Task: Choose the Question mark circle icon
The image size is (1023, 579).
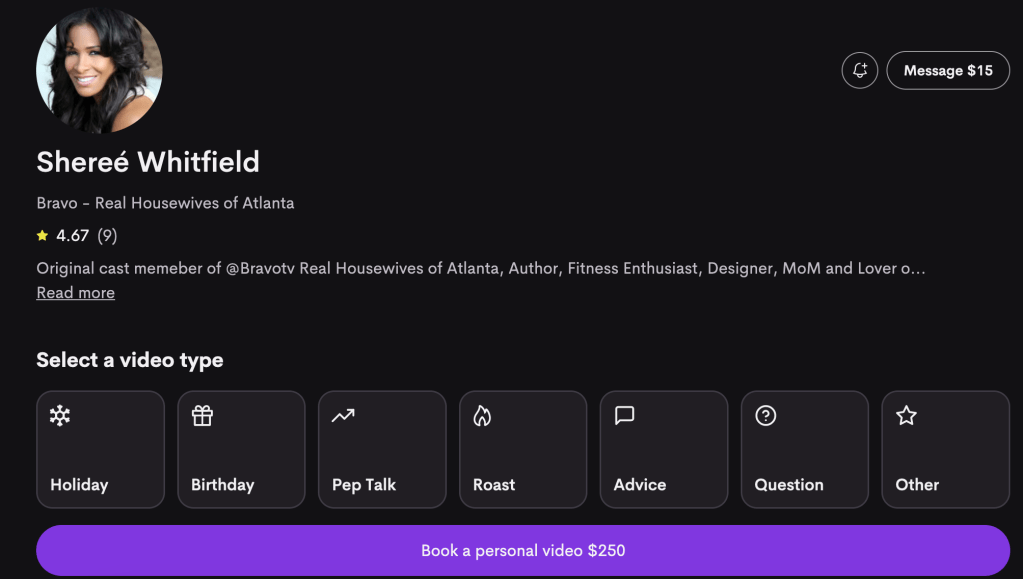Action: tap(766, 416)
